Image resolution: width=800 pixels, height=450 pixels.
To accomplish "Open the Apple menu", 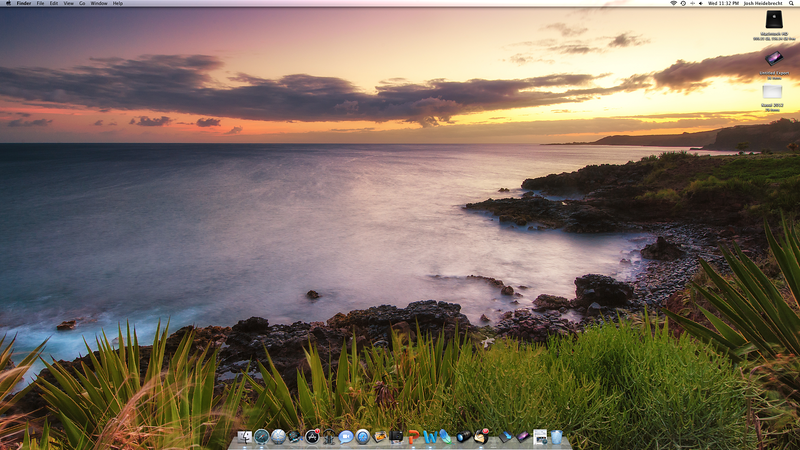I will pyautogui.click(x=8, y=4).
